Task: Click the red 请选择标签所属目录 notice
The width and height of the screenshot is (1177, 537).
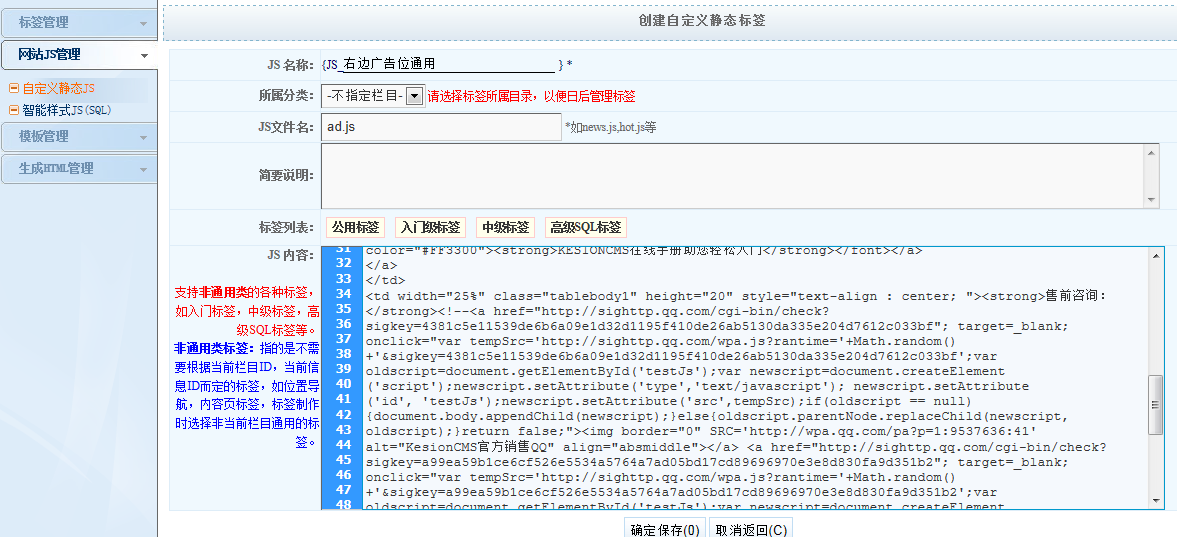Action: click(531, 96)
